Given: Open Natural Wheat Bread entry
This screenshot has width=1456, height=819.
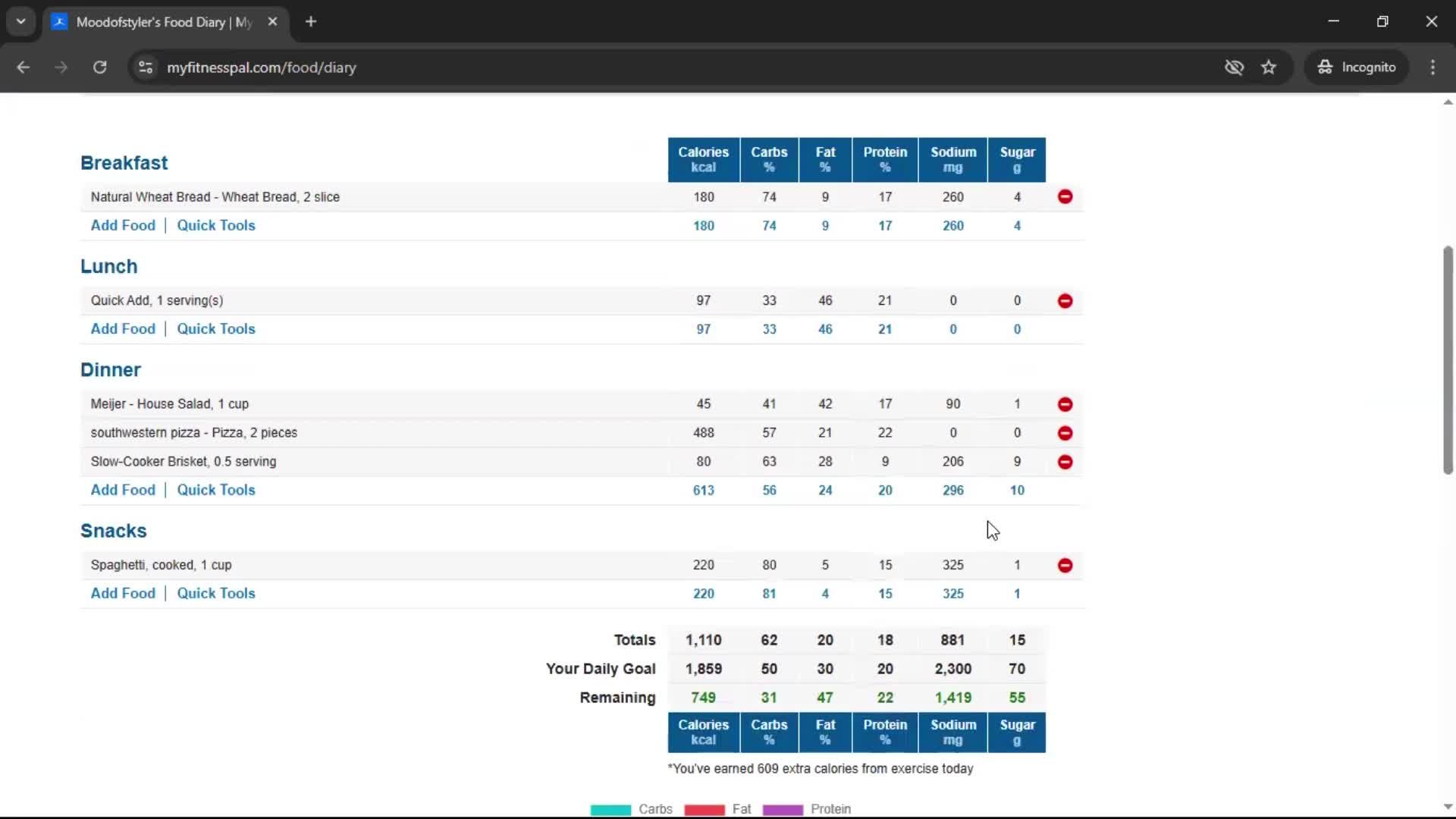Looking at the screenshot, I should [x=215, y=197].
